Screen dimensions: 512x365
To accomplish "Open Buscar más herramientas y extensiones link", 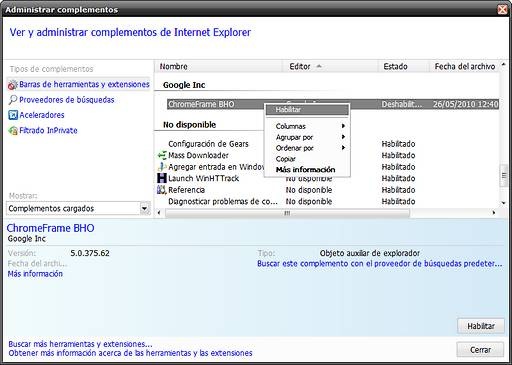I will [80, 344].
